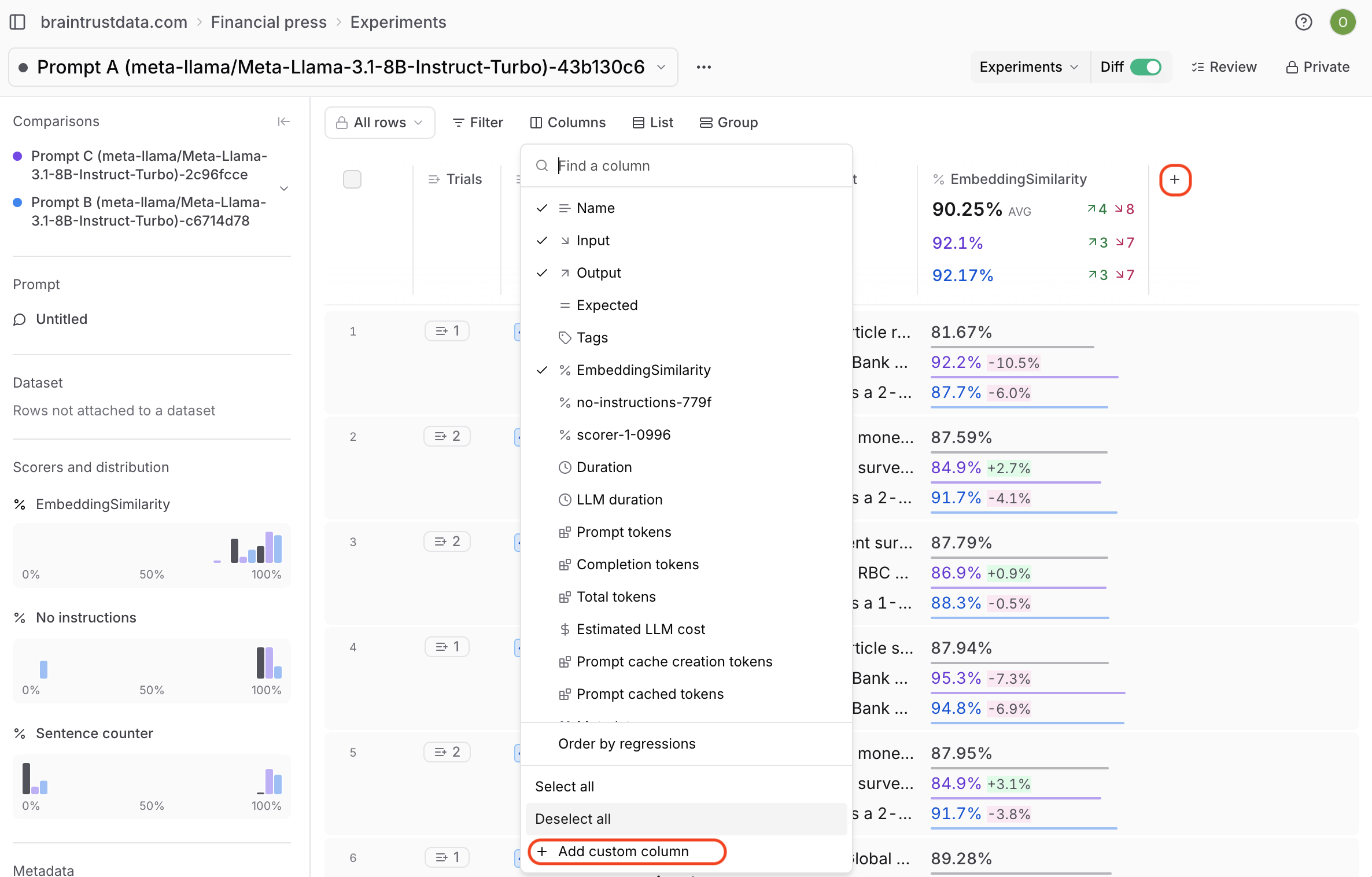Click the plus icon to add a column

1175,180
